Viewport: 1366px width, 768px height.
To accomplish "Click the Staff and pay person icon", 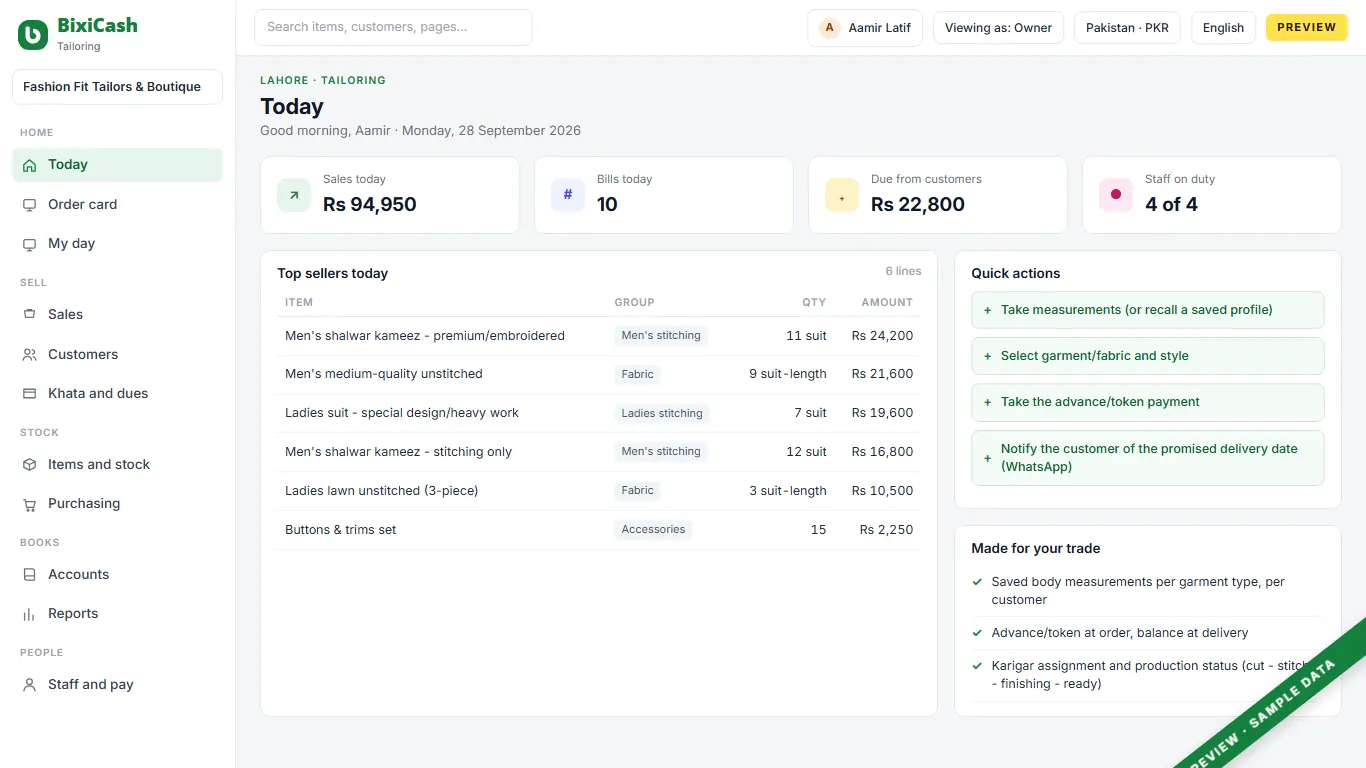I will pyautogui.click(x=29, y=685).
